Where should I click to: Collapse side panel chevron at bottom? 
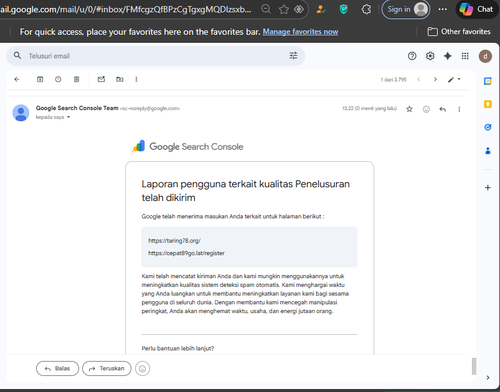tap(488, 377)
